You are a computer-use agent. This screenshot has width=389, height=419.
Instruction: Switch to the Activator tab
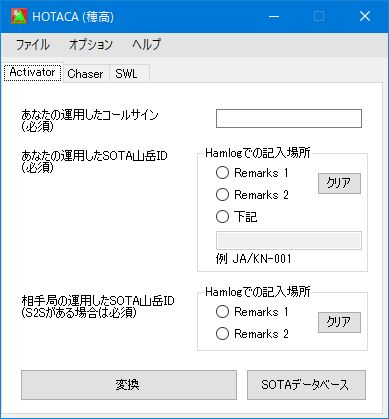[32, 72]
